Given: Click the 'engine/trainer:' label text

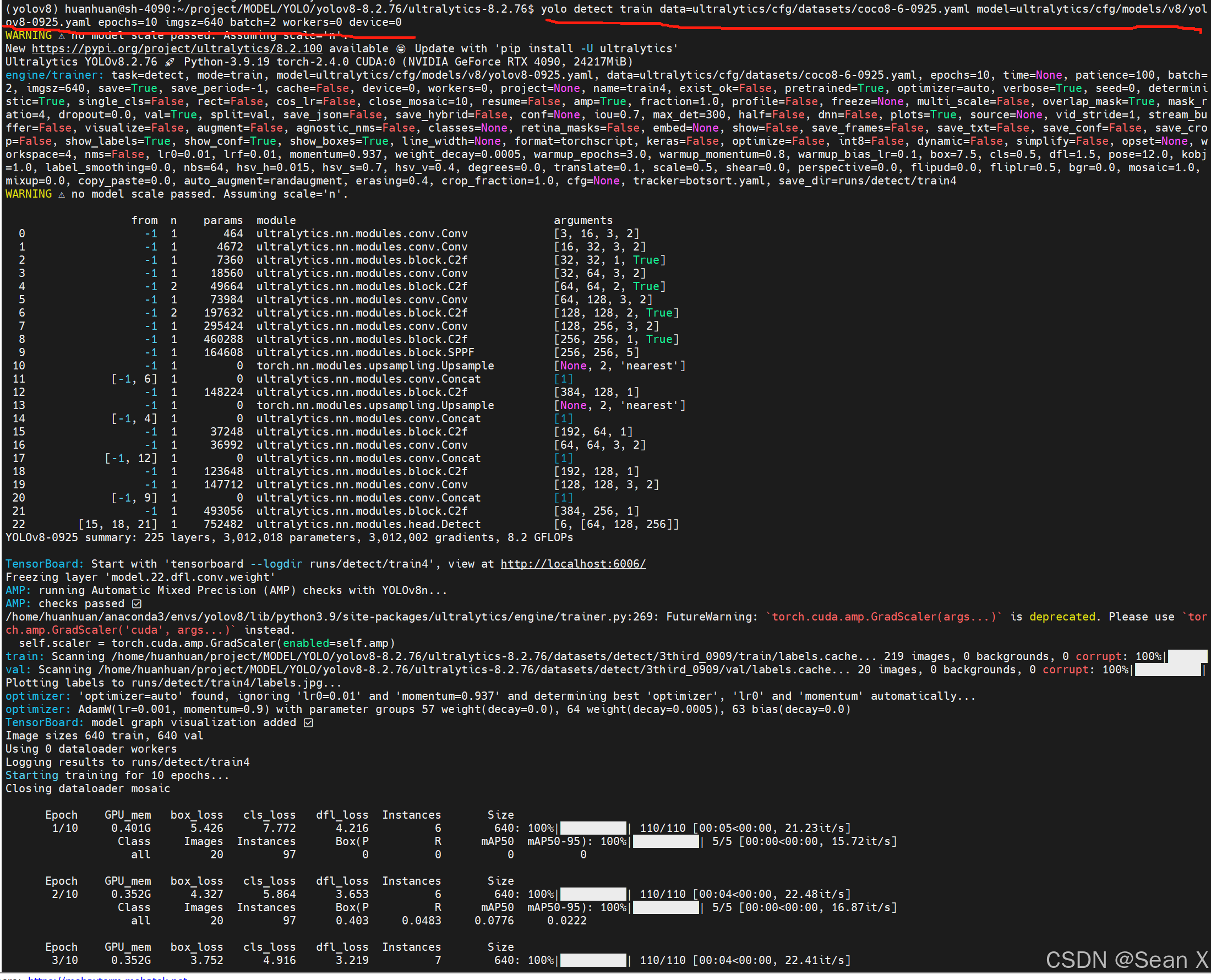Looking at the screenshot, I should coord(54,75).
